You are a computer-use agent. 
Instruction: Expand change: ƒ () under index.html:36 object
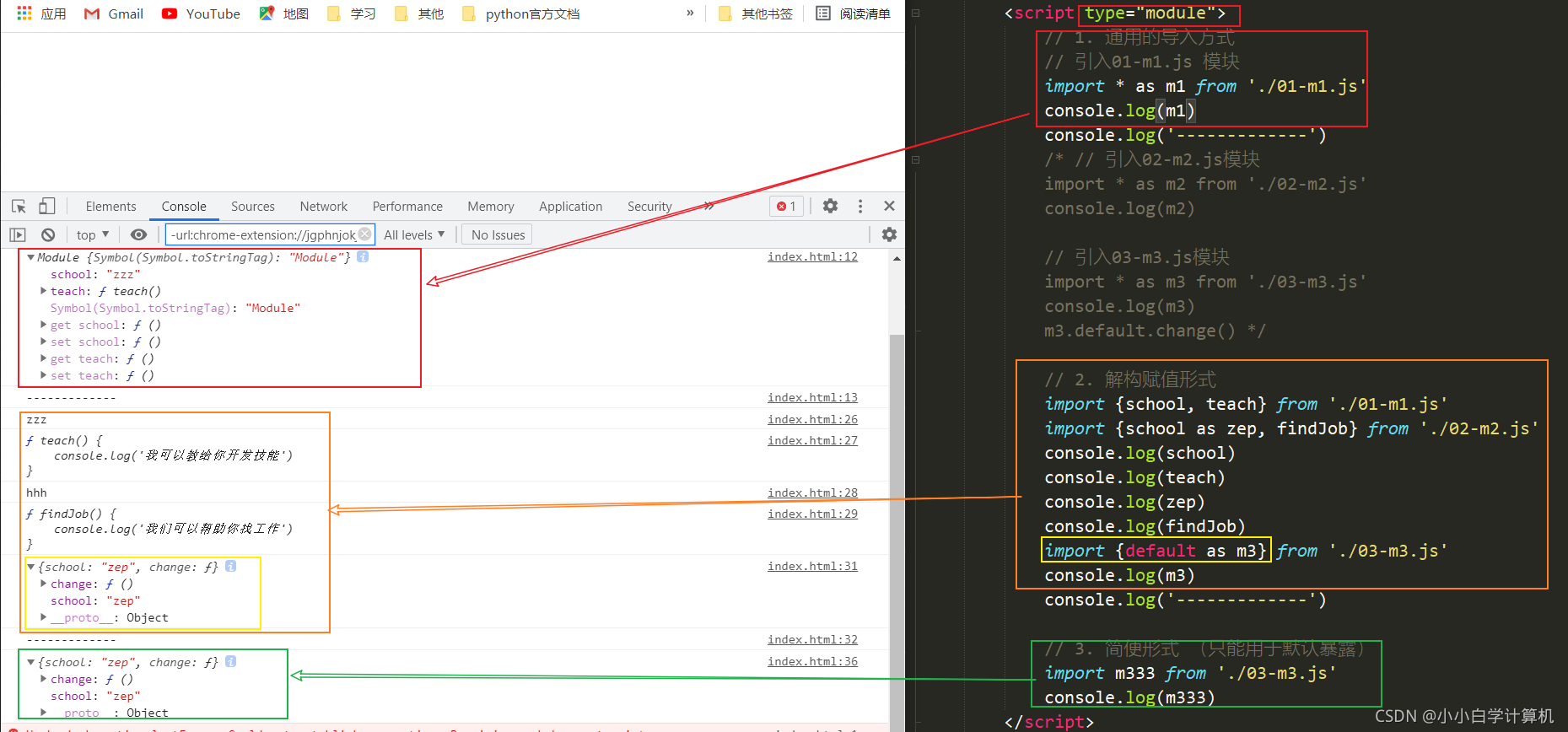(x=43, y=679)
